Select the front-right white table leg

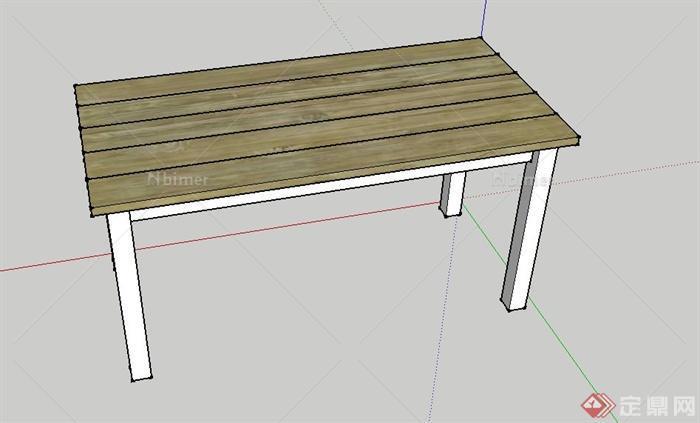(x=529, y=230)
